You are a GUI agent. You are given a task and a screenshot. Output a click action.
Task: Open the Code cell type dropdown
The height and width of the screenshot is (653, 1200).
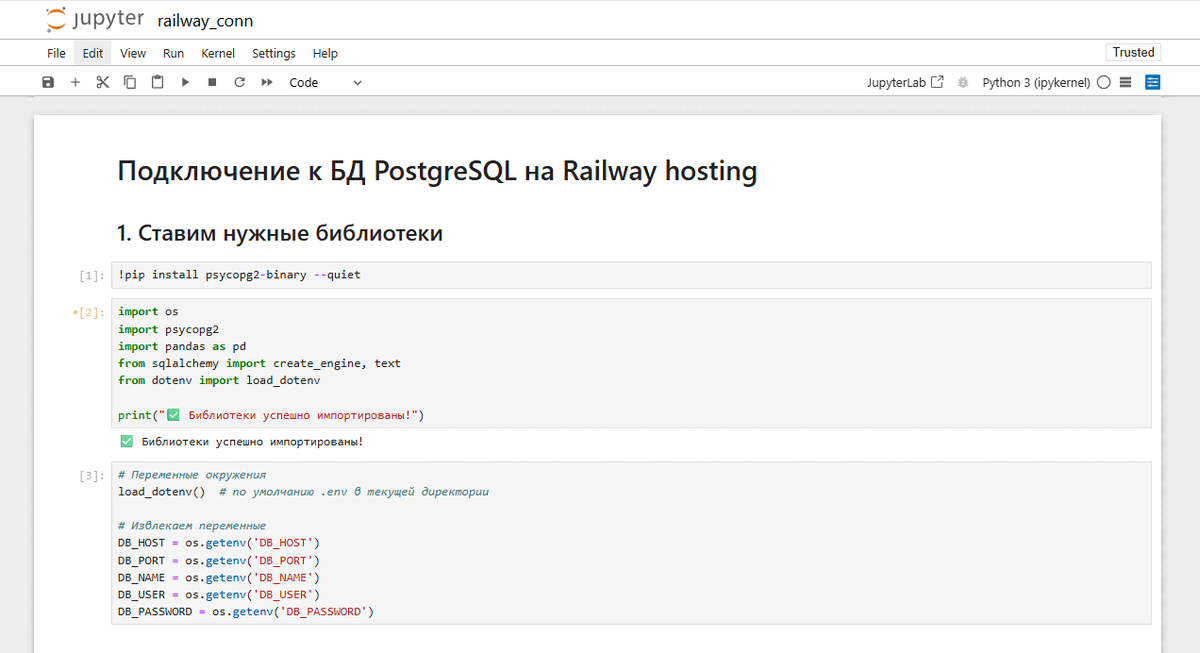point(325,83)
